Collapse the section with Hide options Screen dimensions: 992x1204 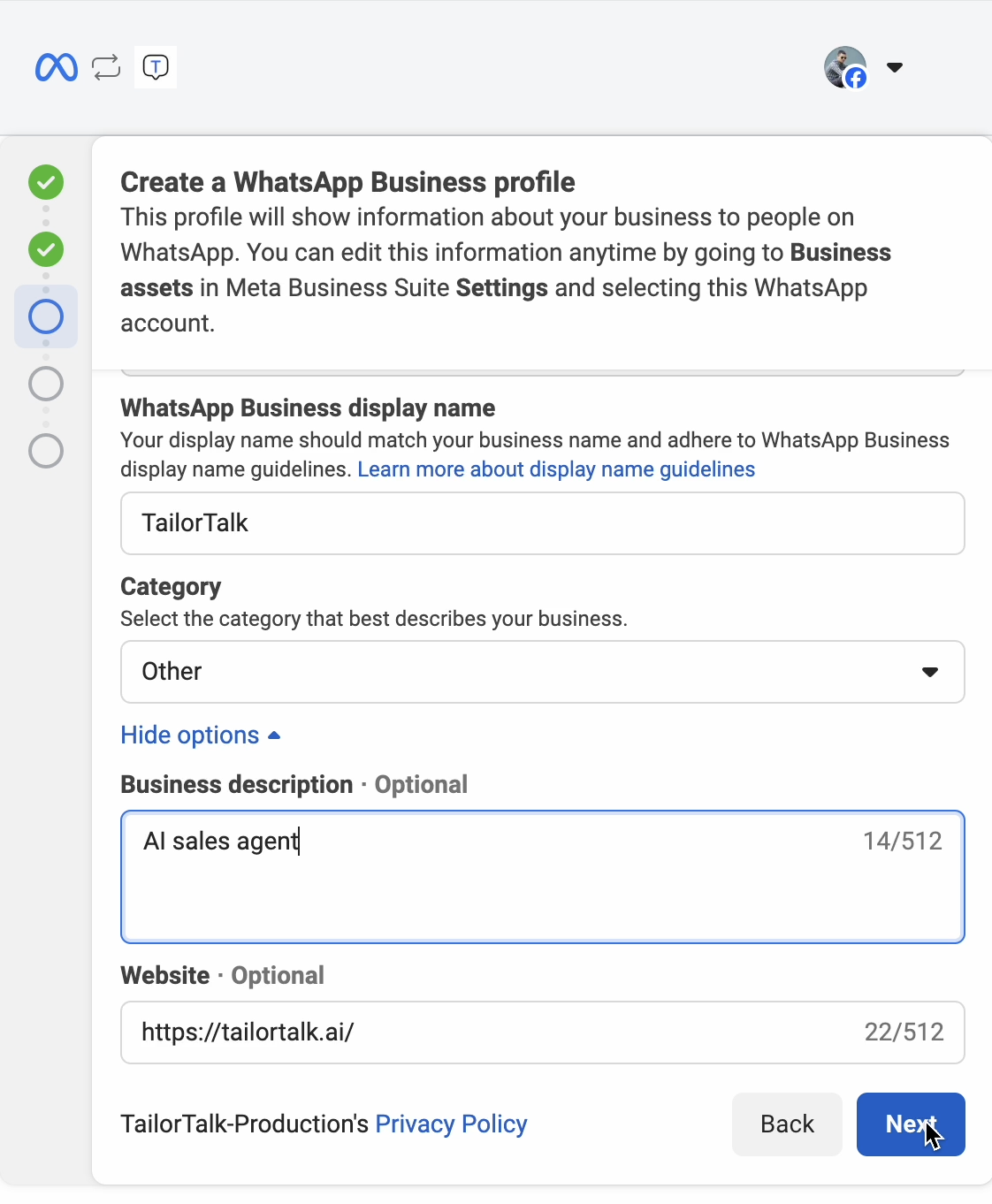201,735
